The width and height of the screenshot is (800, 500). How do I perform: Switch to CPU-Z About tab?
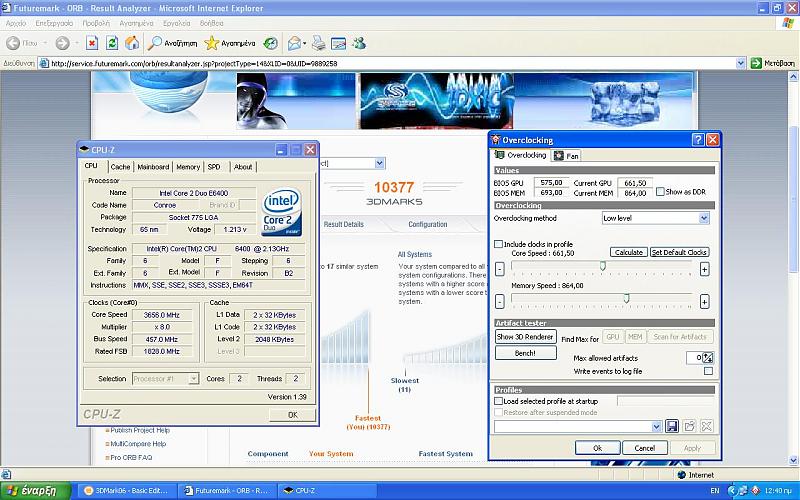coord(243,167)
